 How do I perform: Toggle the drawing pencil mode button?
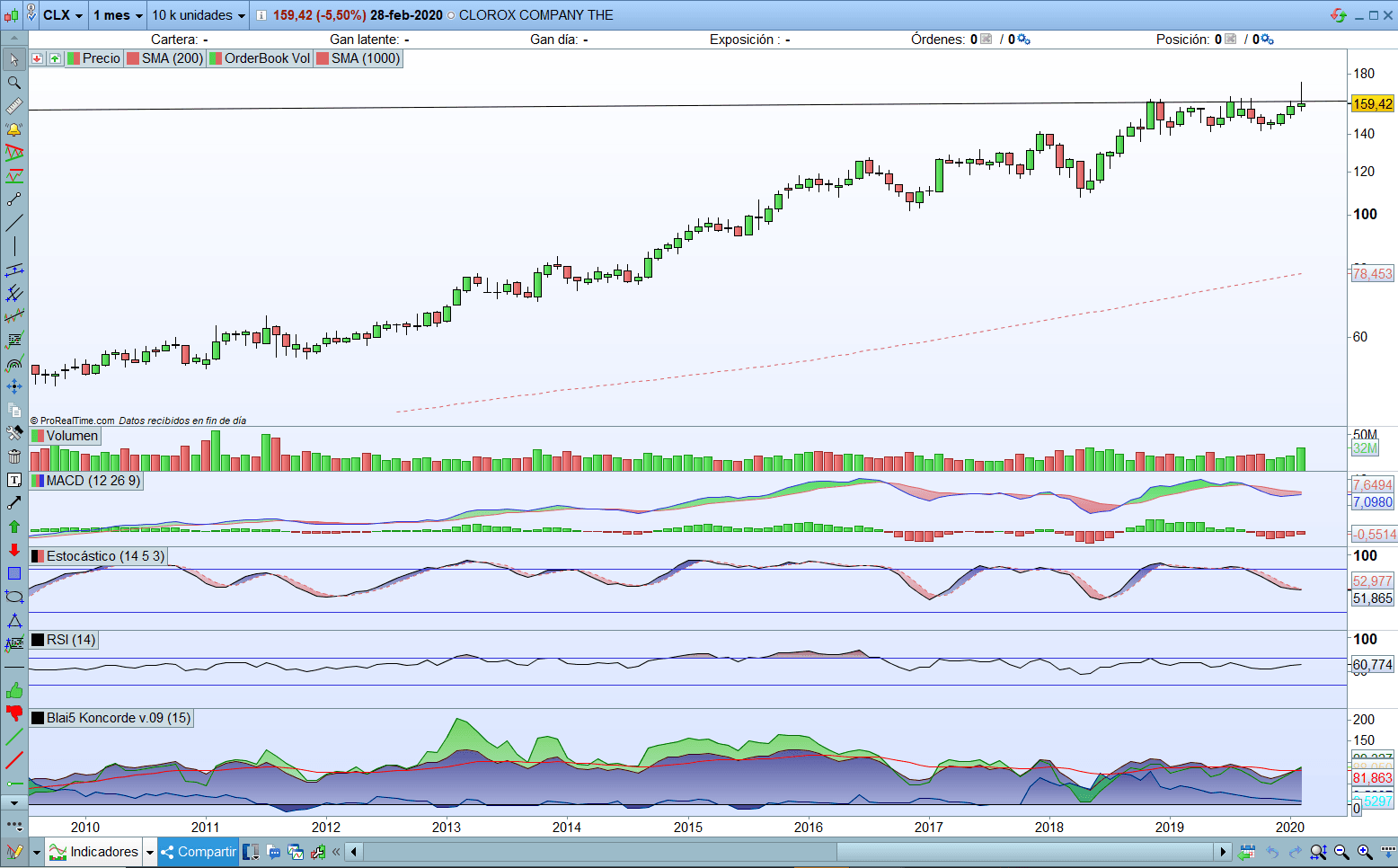tap(14, 852)
